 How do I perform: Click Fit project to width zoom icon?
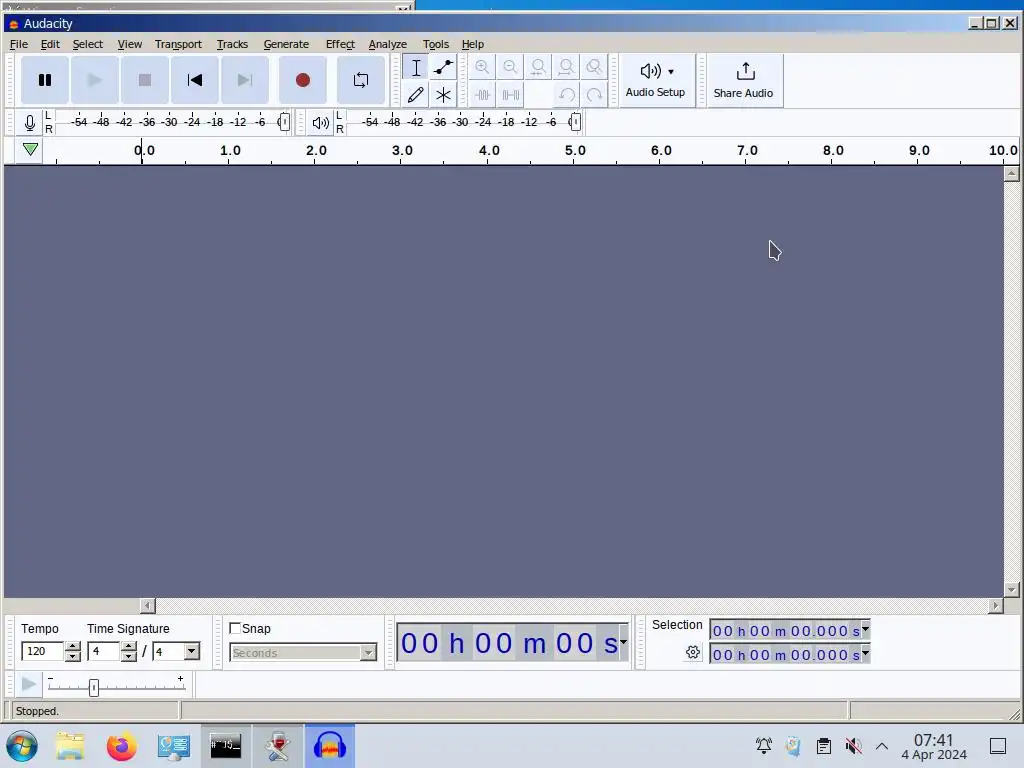click(566, 67)
